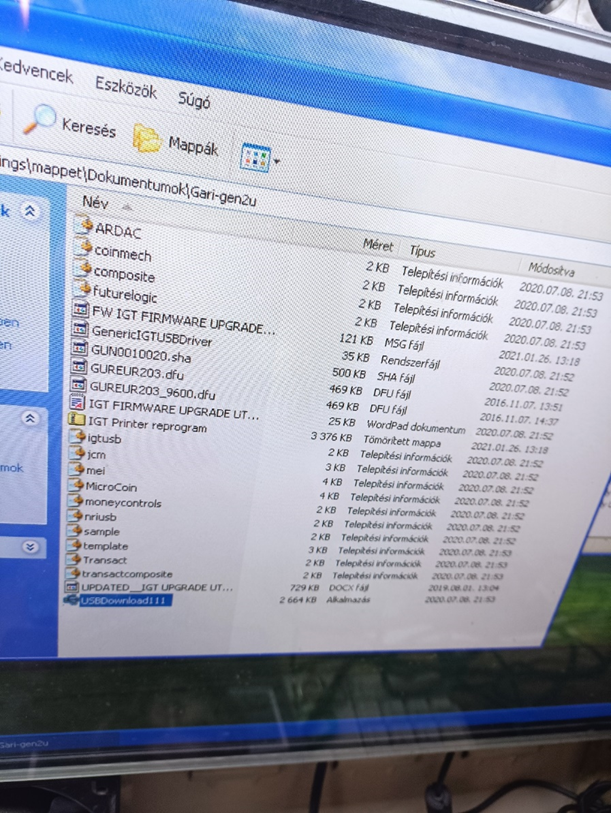
Task: Select the jcm file icon
Action: [x=76, y=453]
